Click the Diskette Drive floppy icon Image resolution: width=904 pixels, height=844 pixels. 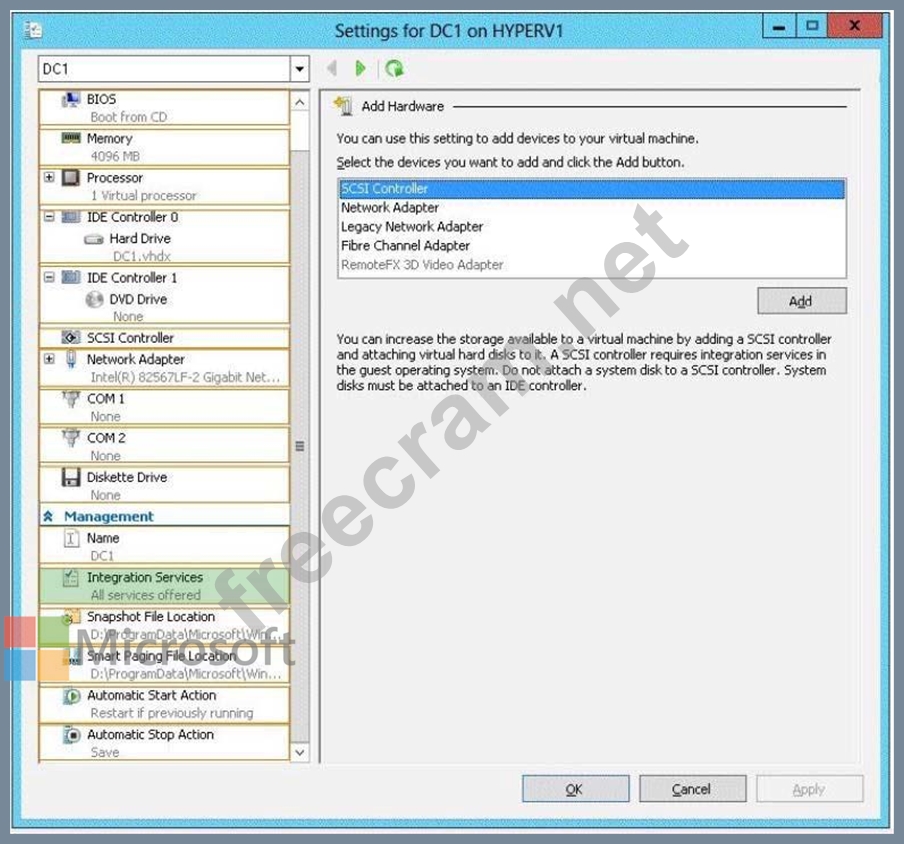click(71, 477)
